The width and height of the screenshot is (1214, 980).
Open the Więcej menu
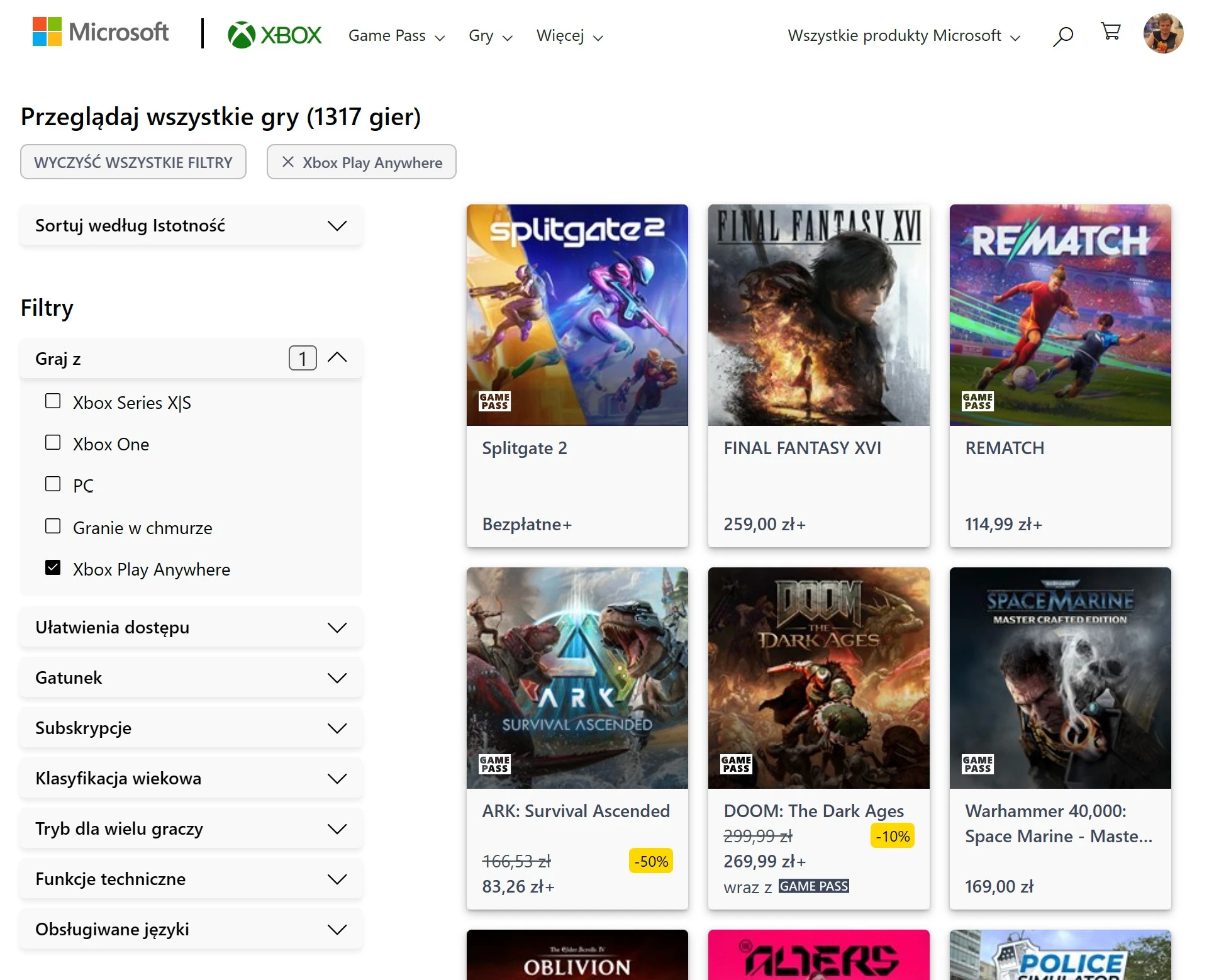569,36
